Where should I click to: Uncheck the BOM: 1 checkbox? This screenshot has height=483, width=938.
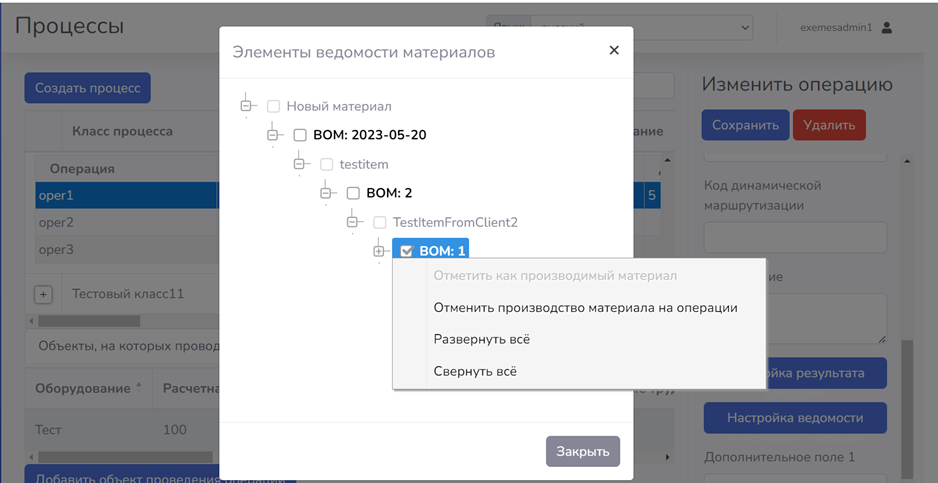(x=406, y=251)
